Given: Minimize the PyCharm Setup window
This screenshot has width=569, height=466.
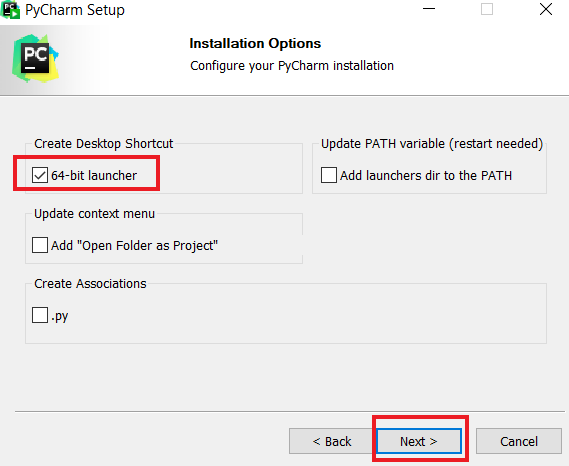Looking at the screenshot, I should coord(429,9).
